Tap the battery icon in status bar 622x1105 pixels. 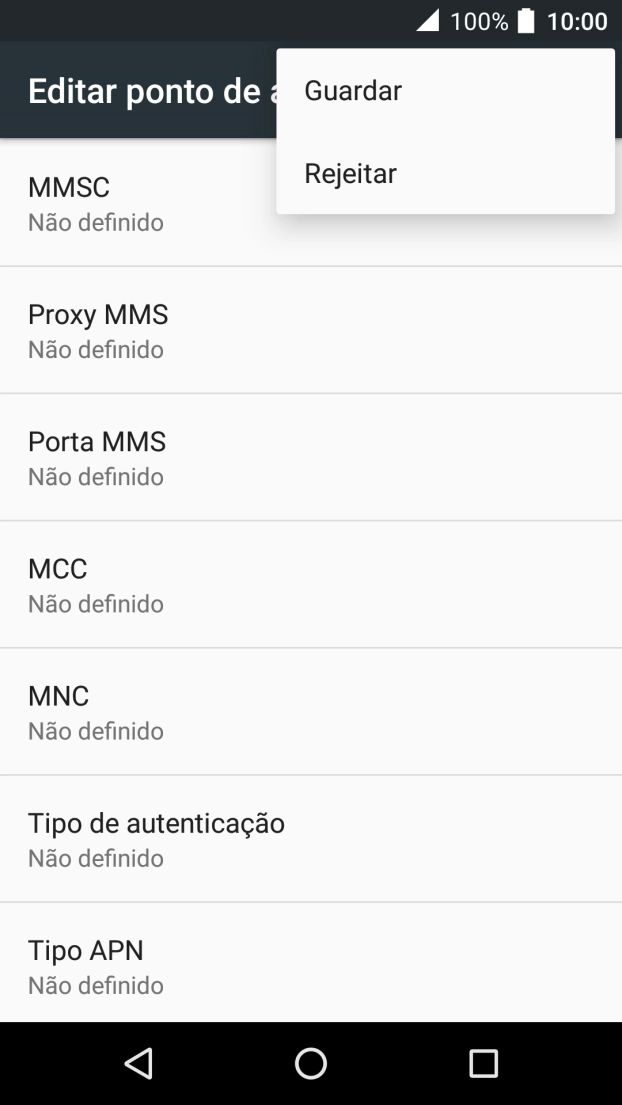click(x=525, y=20)
